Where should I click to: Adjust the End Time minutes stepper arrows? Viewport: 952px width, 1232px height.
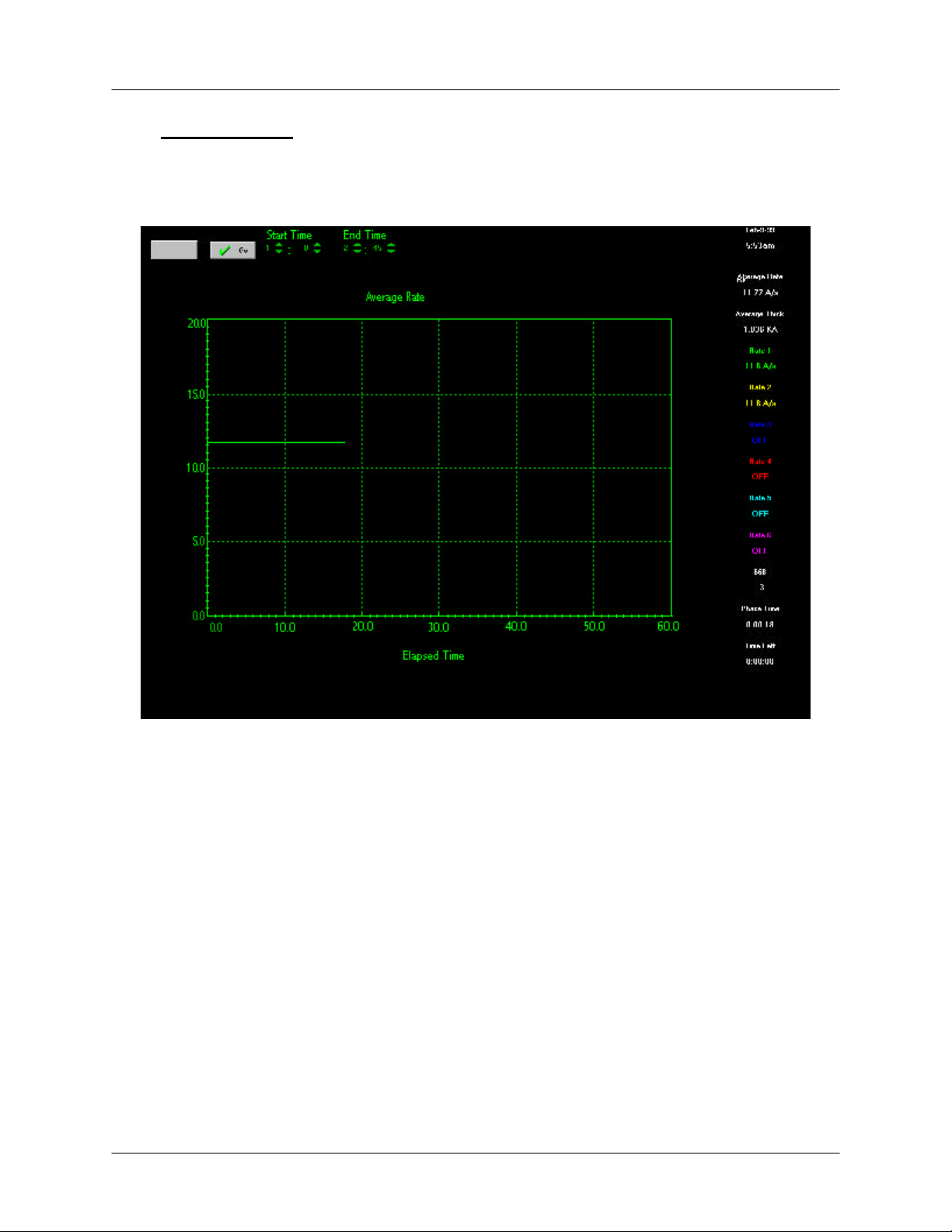tap(357, 249)
